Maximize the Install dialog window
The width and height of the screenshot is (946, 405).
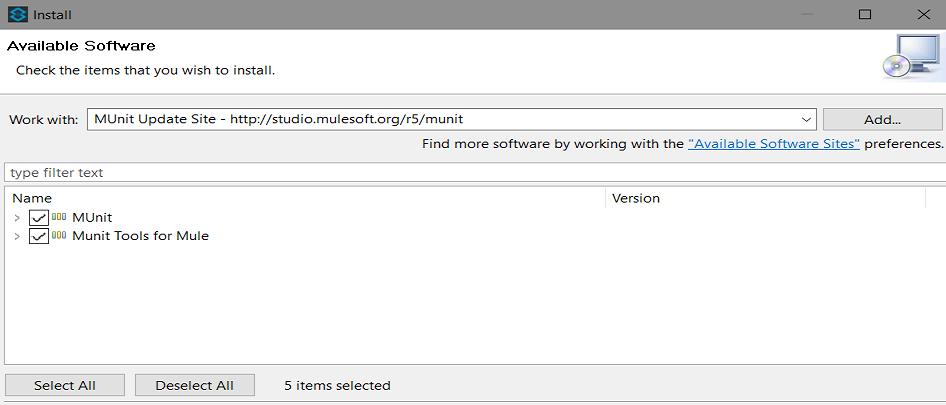pos(865,15)
